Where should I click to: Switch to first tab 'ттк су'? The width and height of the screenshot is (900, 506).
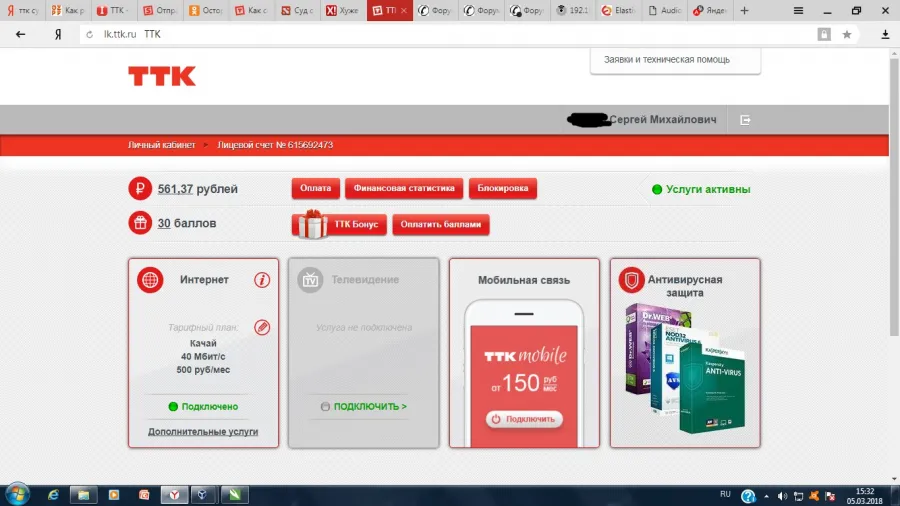tap(23, 10)
